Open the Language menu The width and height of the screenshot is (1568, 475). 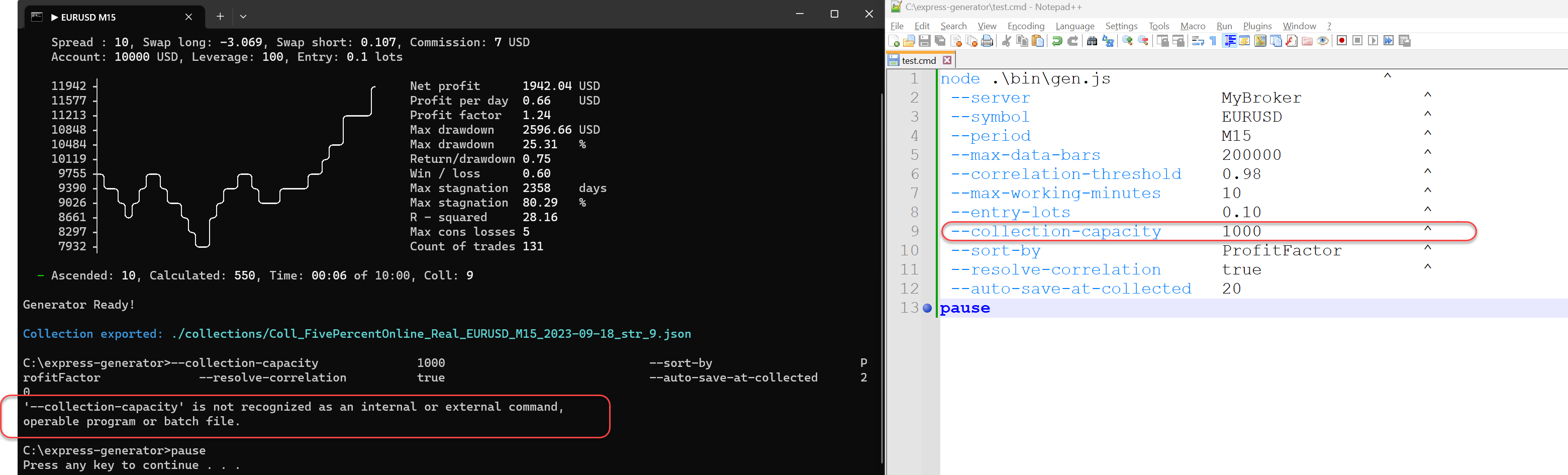tap(1075, 26)
